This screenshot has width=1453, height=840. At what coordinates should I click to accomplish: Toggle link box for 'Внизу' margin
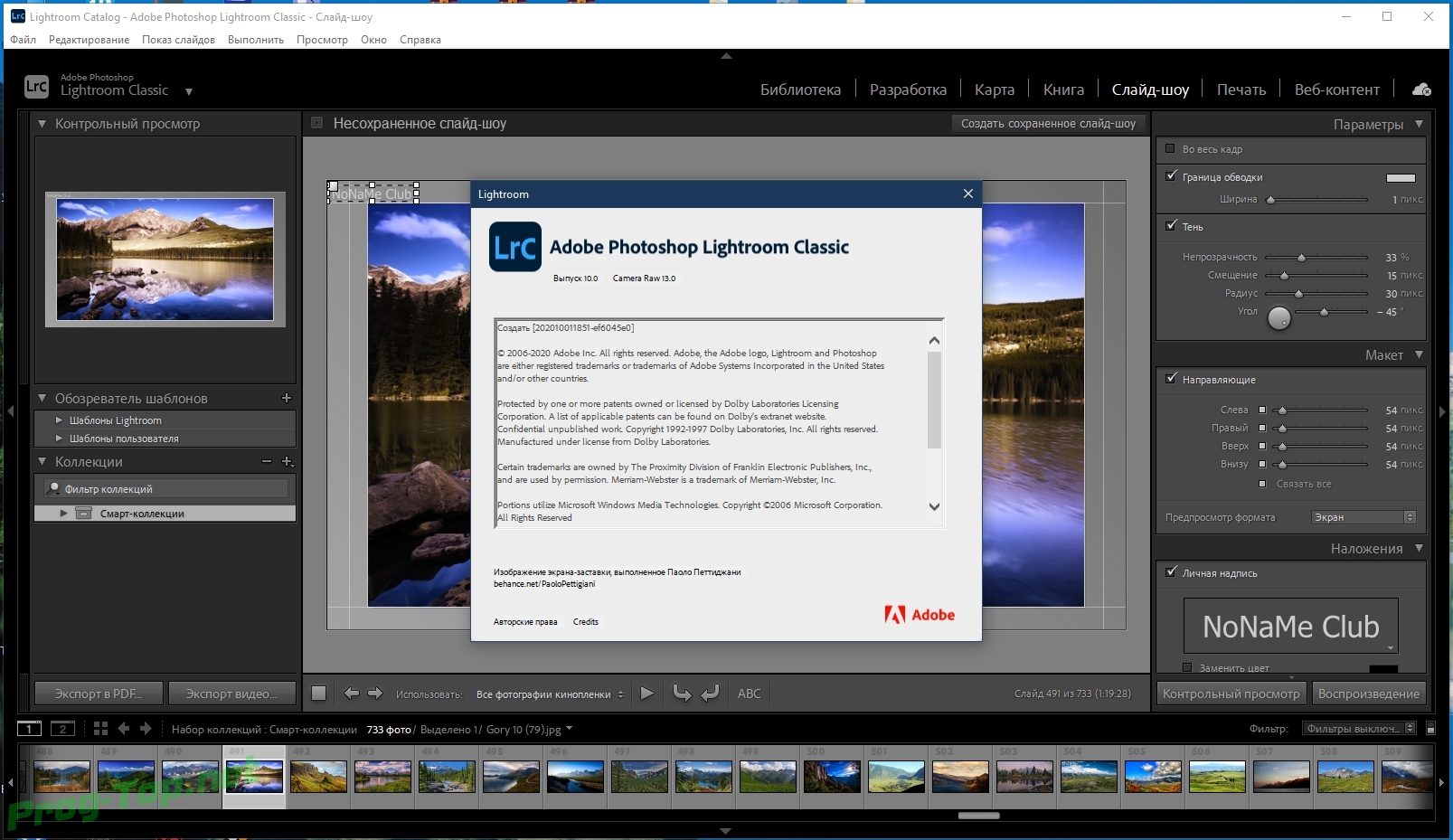click(x=1262, y=464)
